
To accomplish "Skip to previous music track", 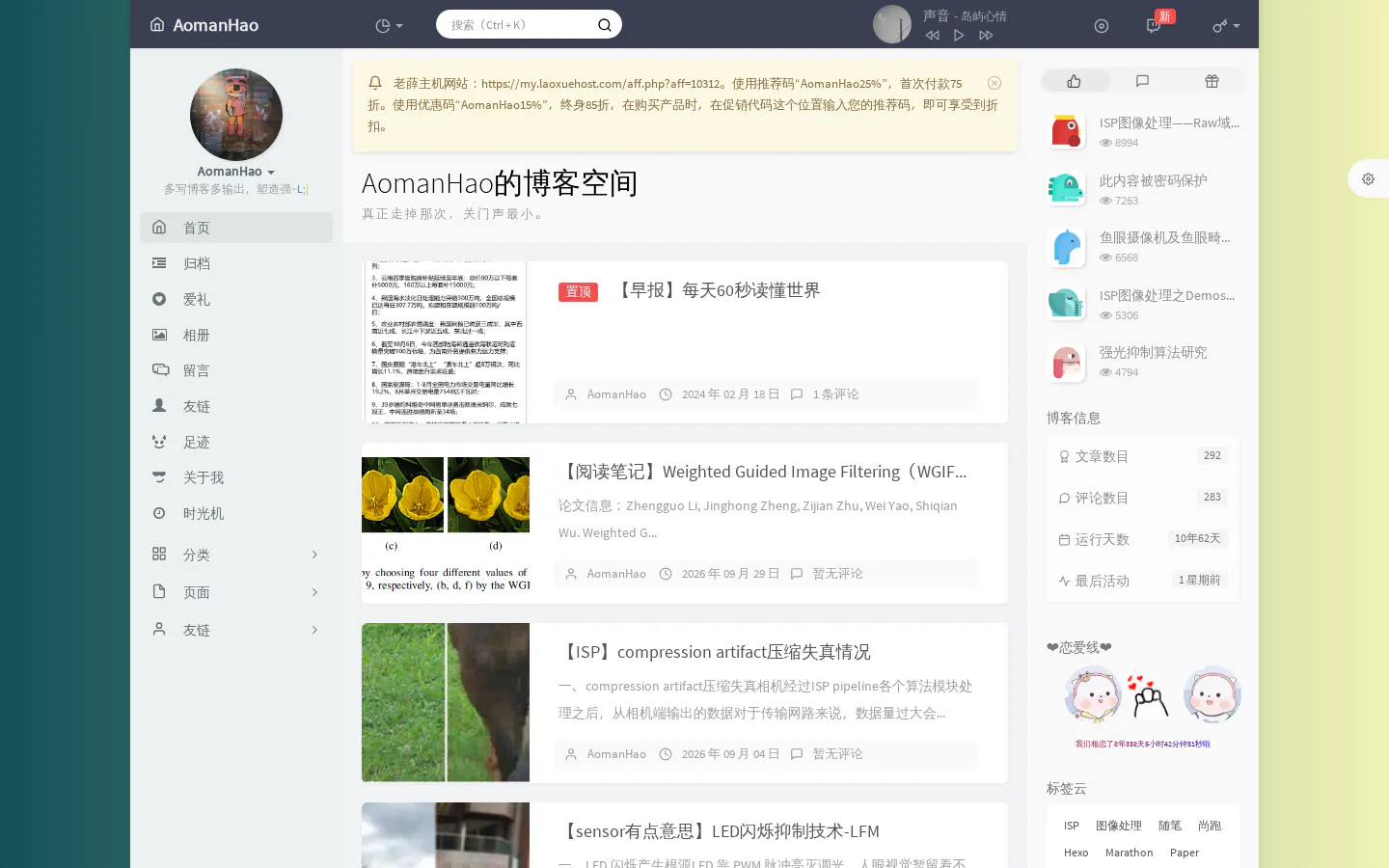I will (x=932, y=36).
